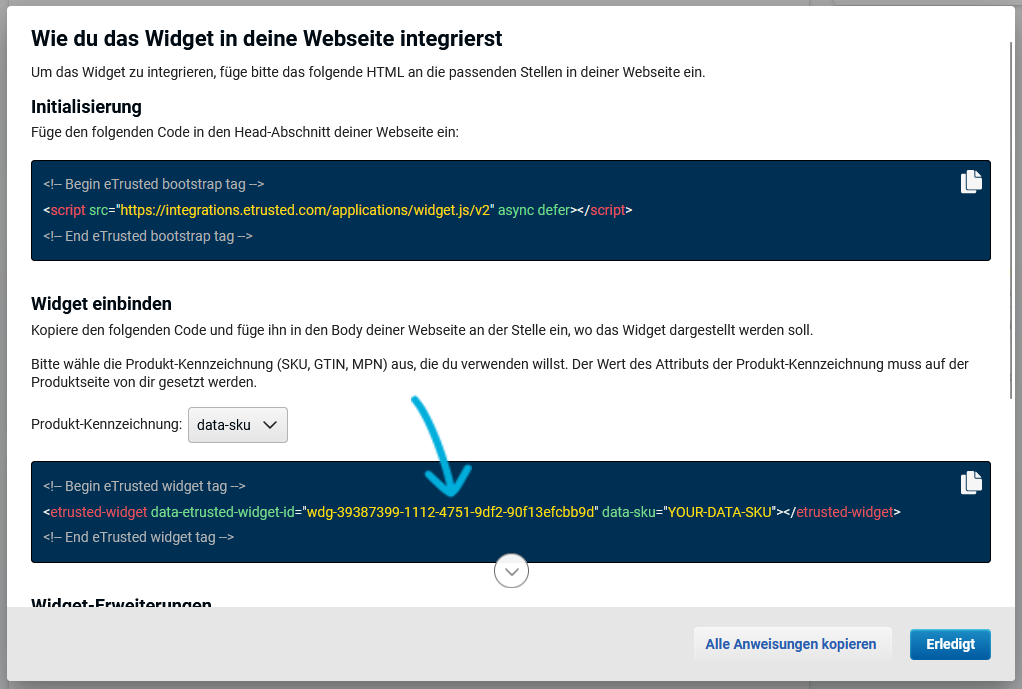Click the dialog's vertical scrollbar

pos(1012,220)
